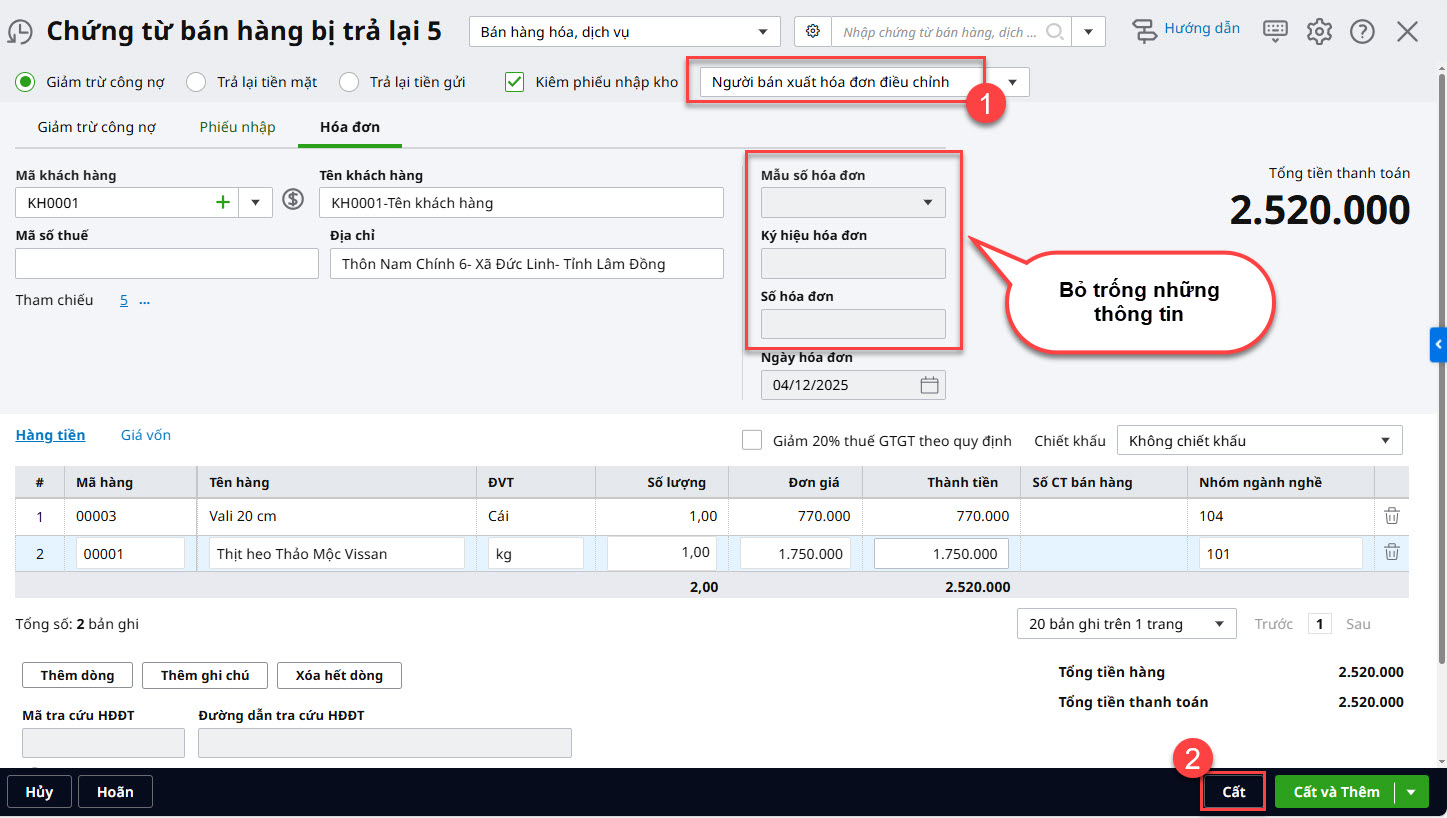Open settings gear in top right
This screenshot has height=818, width=1447.
(1319, 32)
